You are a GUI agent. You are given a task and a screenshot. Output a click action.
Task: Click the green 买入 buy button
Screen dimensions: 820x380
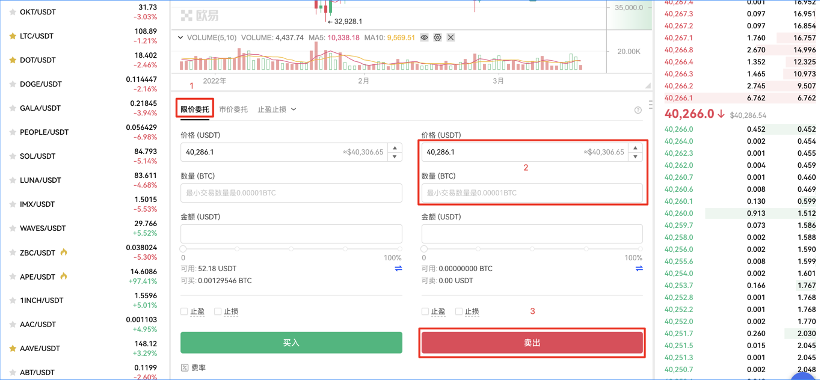pyautogui.click(x=291, y=343)
